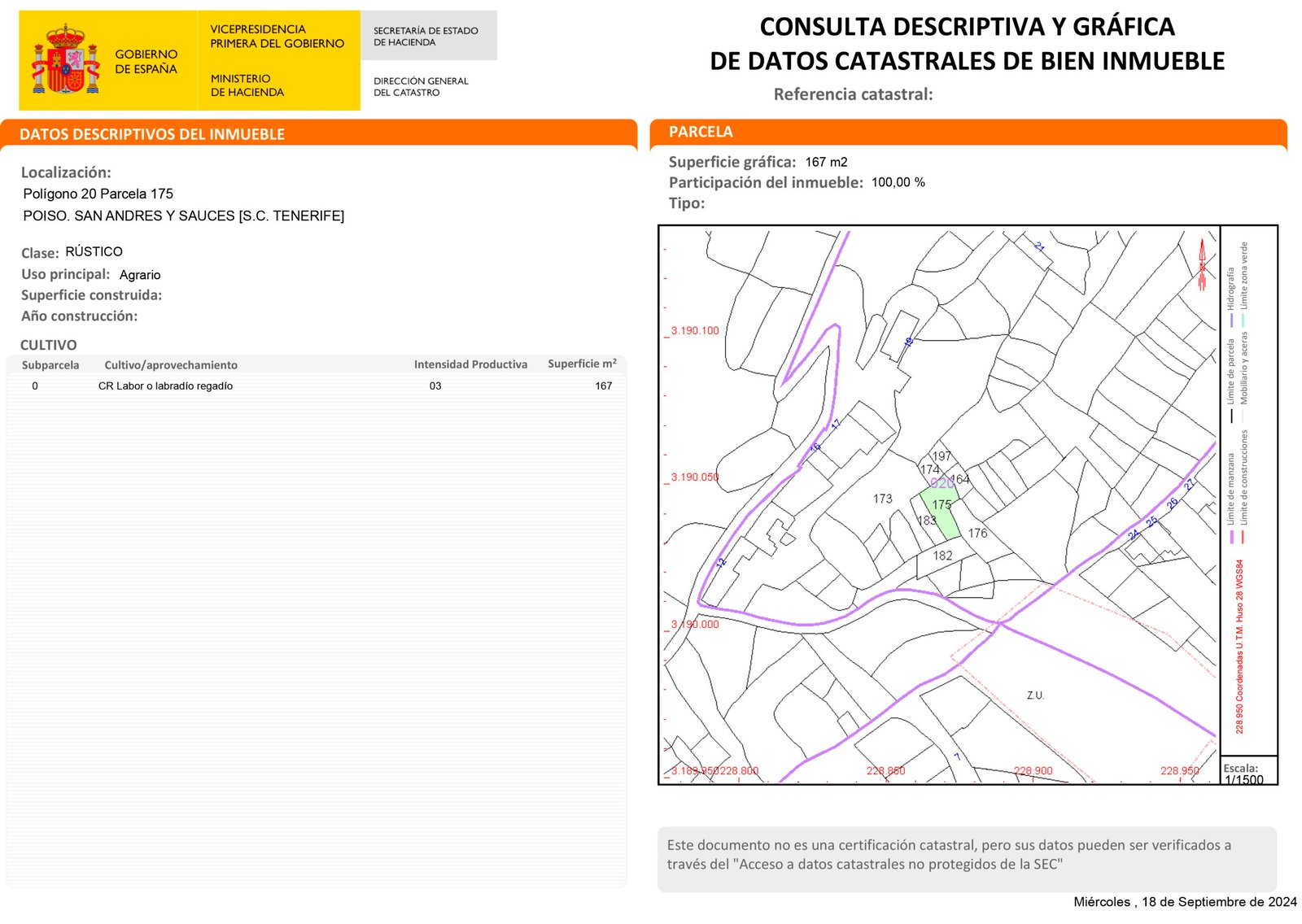Click parcel number 182 on the map
Screen dimensions: 1302x924
(x=942, y=556)
